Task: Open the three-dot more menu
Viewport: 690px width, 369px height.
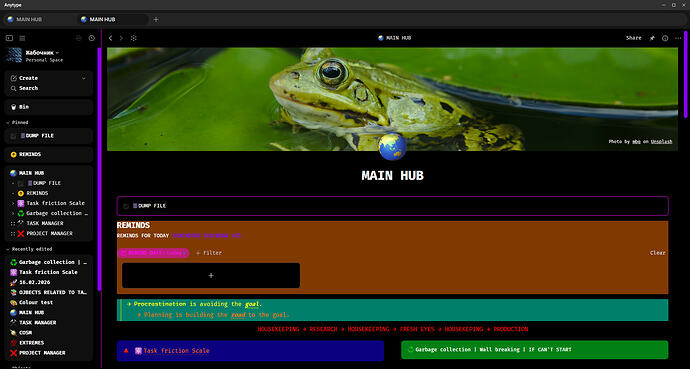Action: [678, 38]
